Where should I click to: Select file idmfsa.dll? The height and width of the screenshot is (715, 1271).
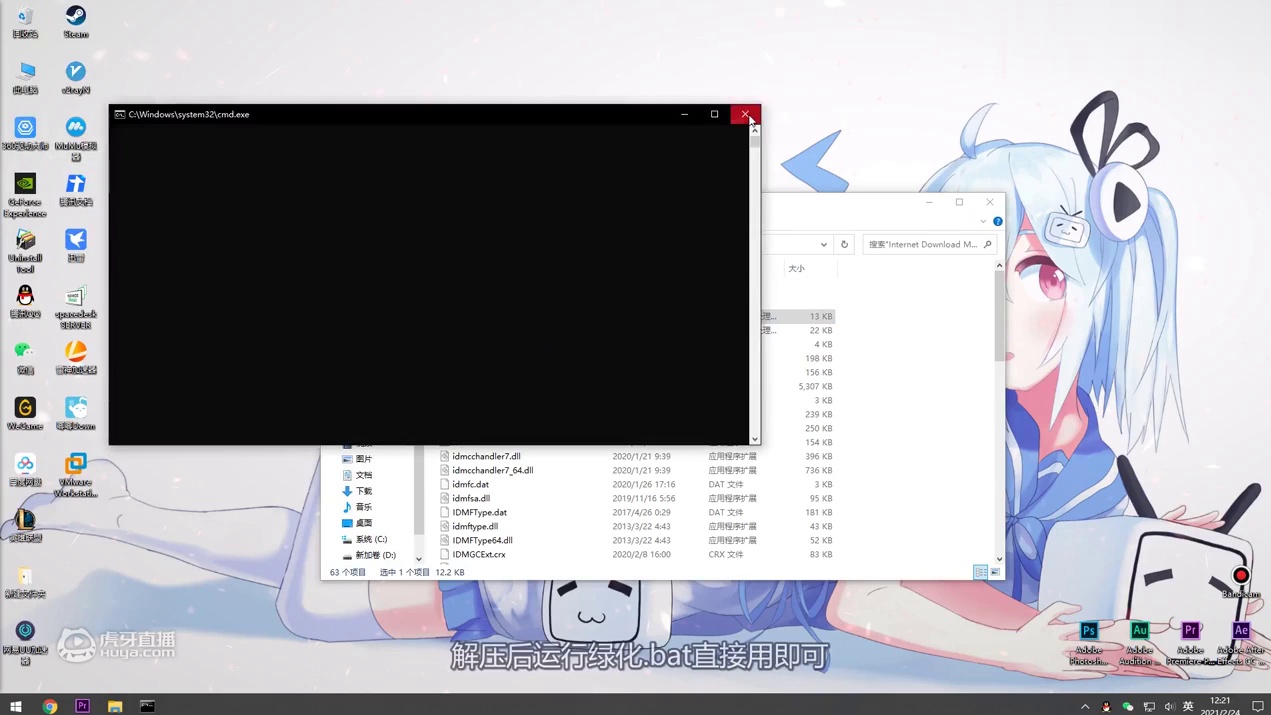pos(470,498)
